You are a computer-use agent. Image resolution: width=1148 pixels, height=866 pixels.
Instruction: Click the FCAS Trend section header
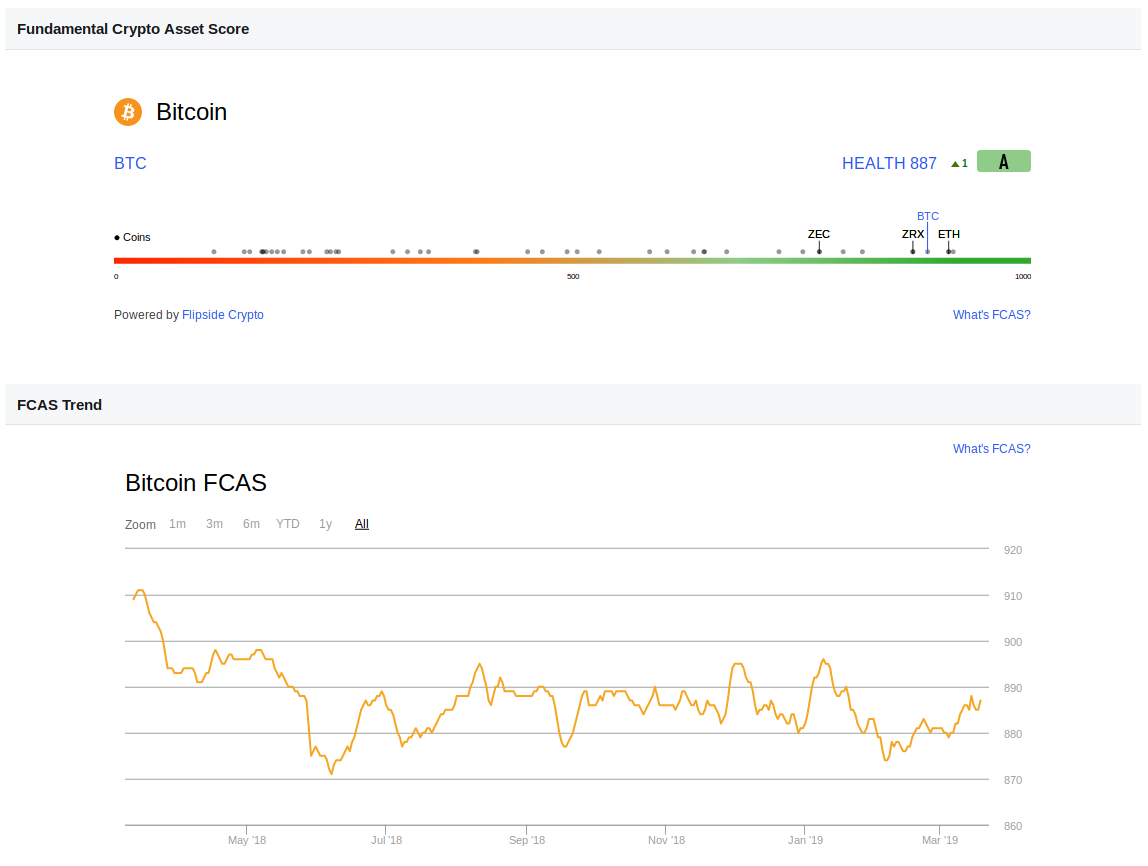click(59, 405)
